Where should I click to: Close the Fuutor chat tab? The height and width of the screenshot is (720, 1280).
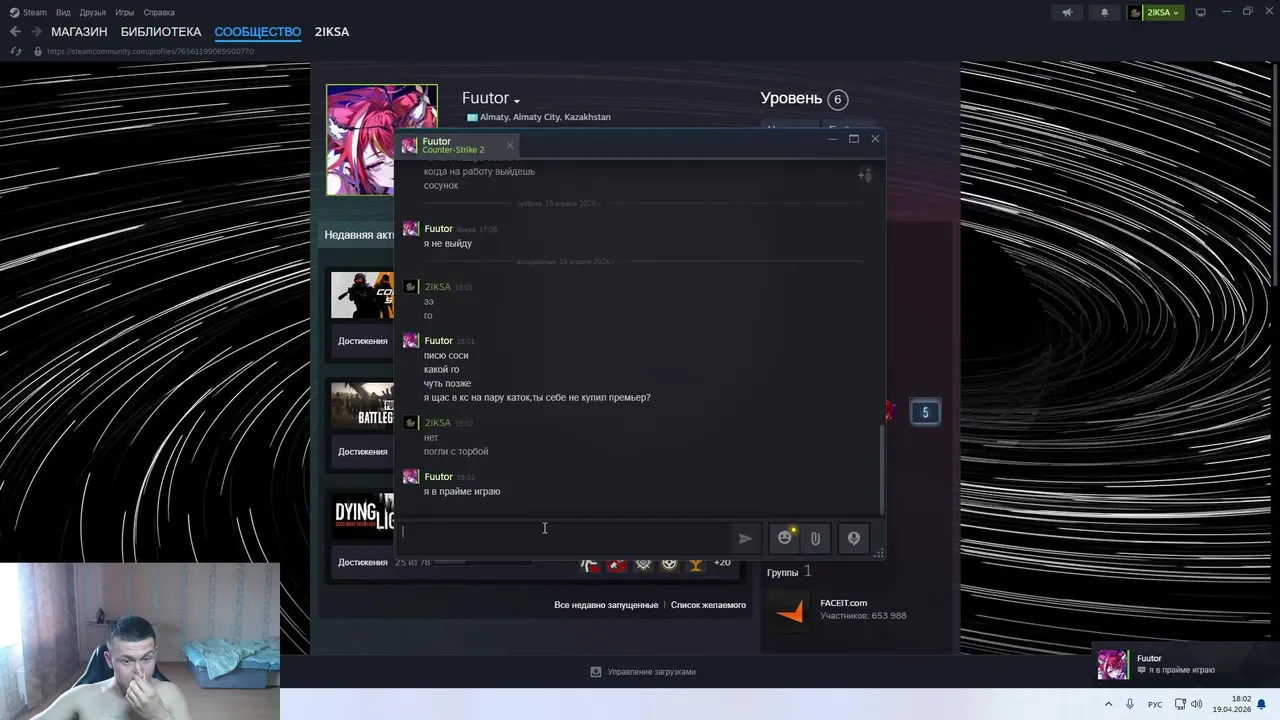pyautogui.click(x=509, y=145)
